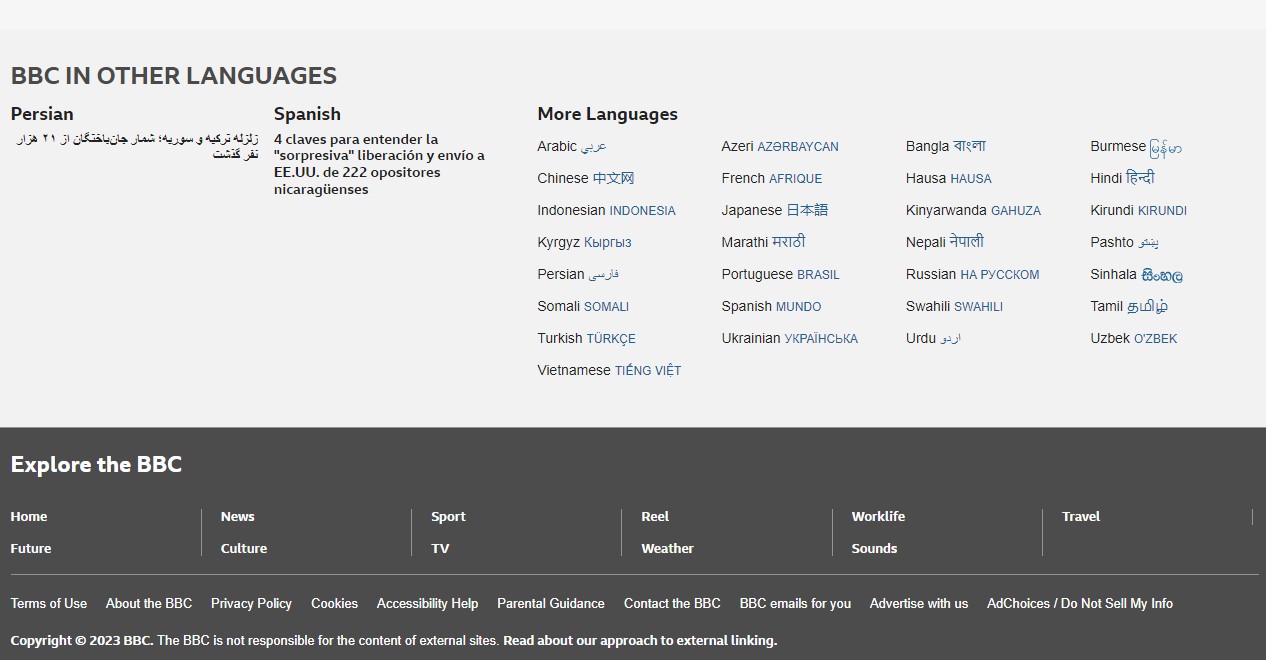The height and width of the screenshot is (660, 1266).
Task: Open the Russian НА РУССКОМ site
Action: [972, 274]
